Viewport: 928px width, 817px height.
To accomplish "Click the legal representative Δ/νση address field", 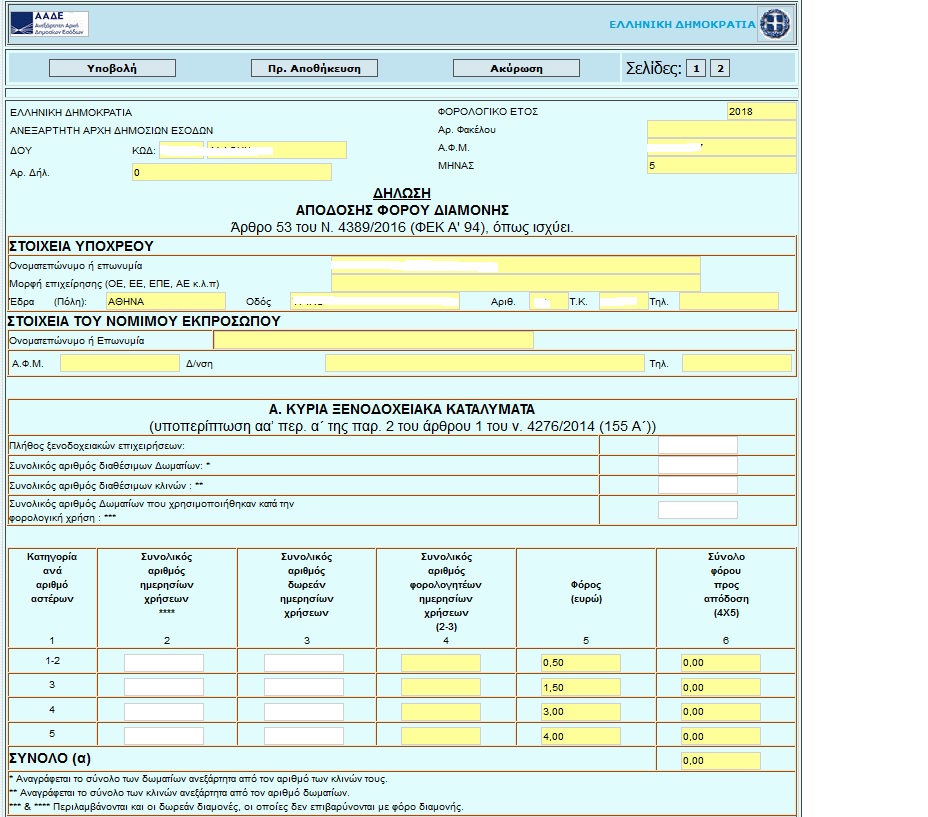I will (484, 363).
